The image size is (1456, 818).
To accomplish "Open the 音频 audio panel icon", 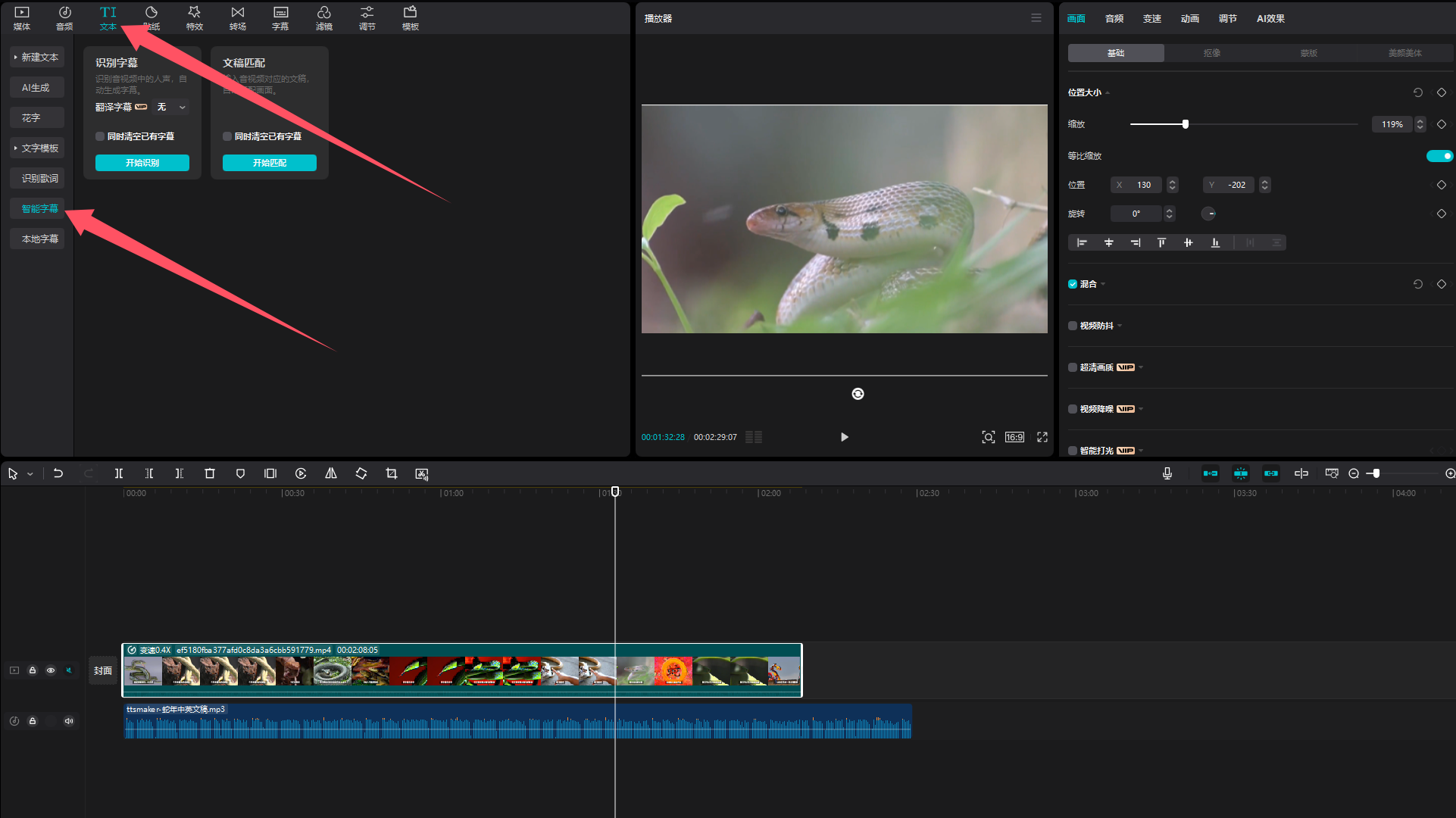I will point(65,18).
